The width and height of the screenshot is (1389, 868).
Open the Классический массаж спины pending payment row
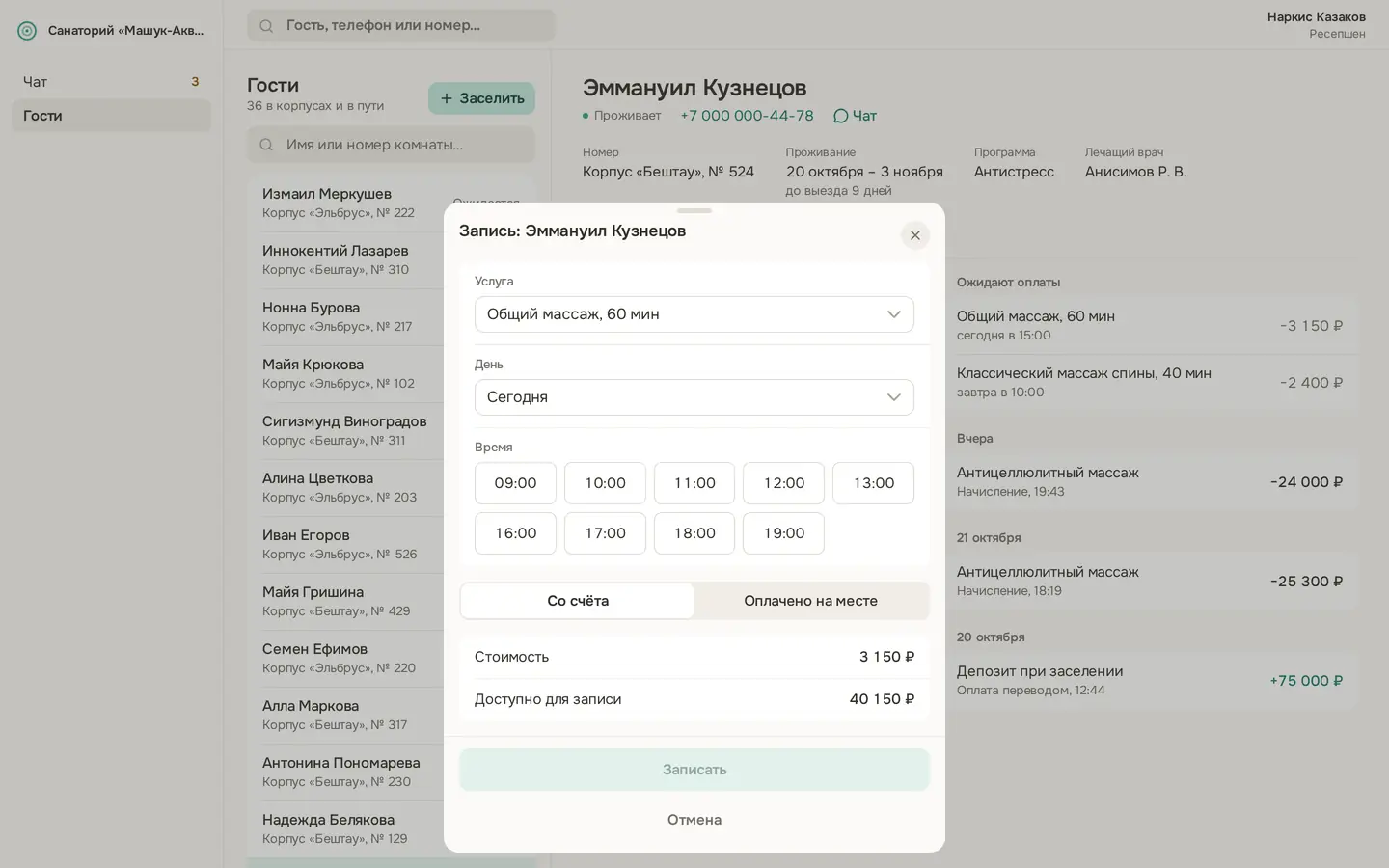click(1152, 383)
